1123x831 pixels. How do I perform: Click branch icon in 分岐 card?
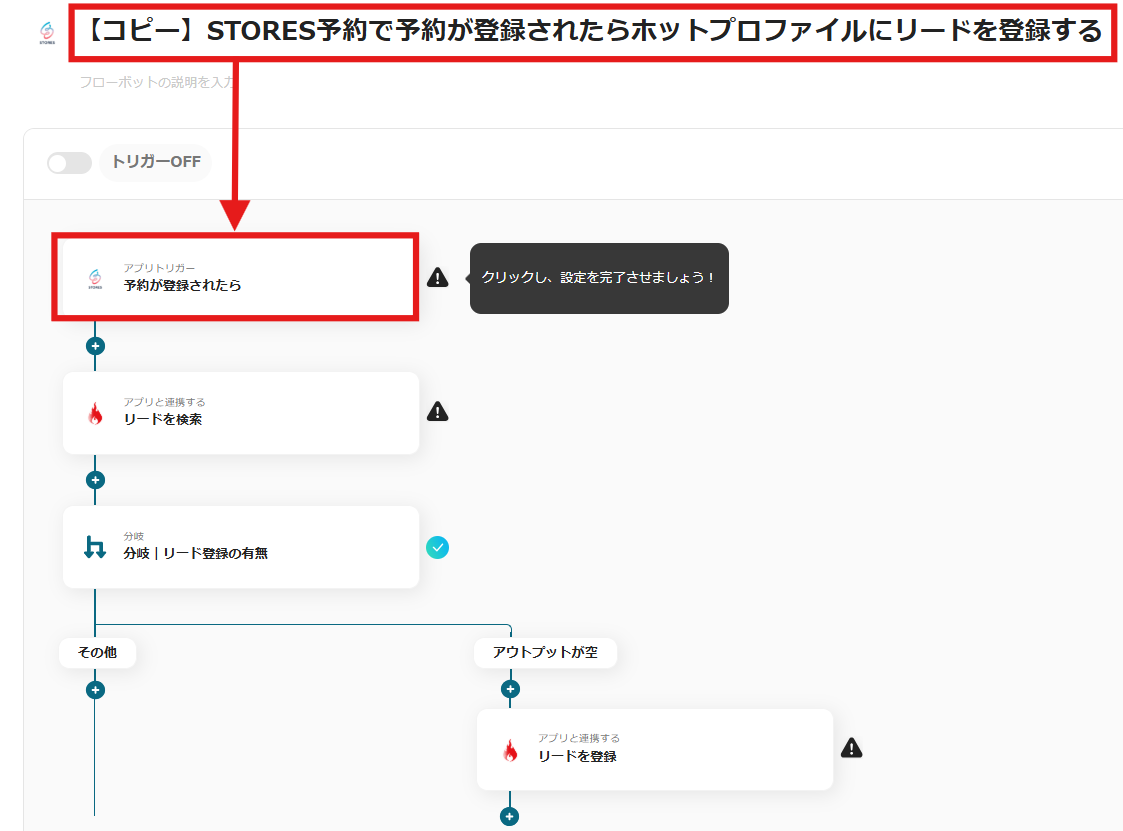(95, 547)
